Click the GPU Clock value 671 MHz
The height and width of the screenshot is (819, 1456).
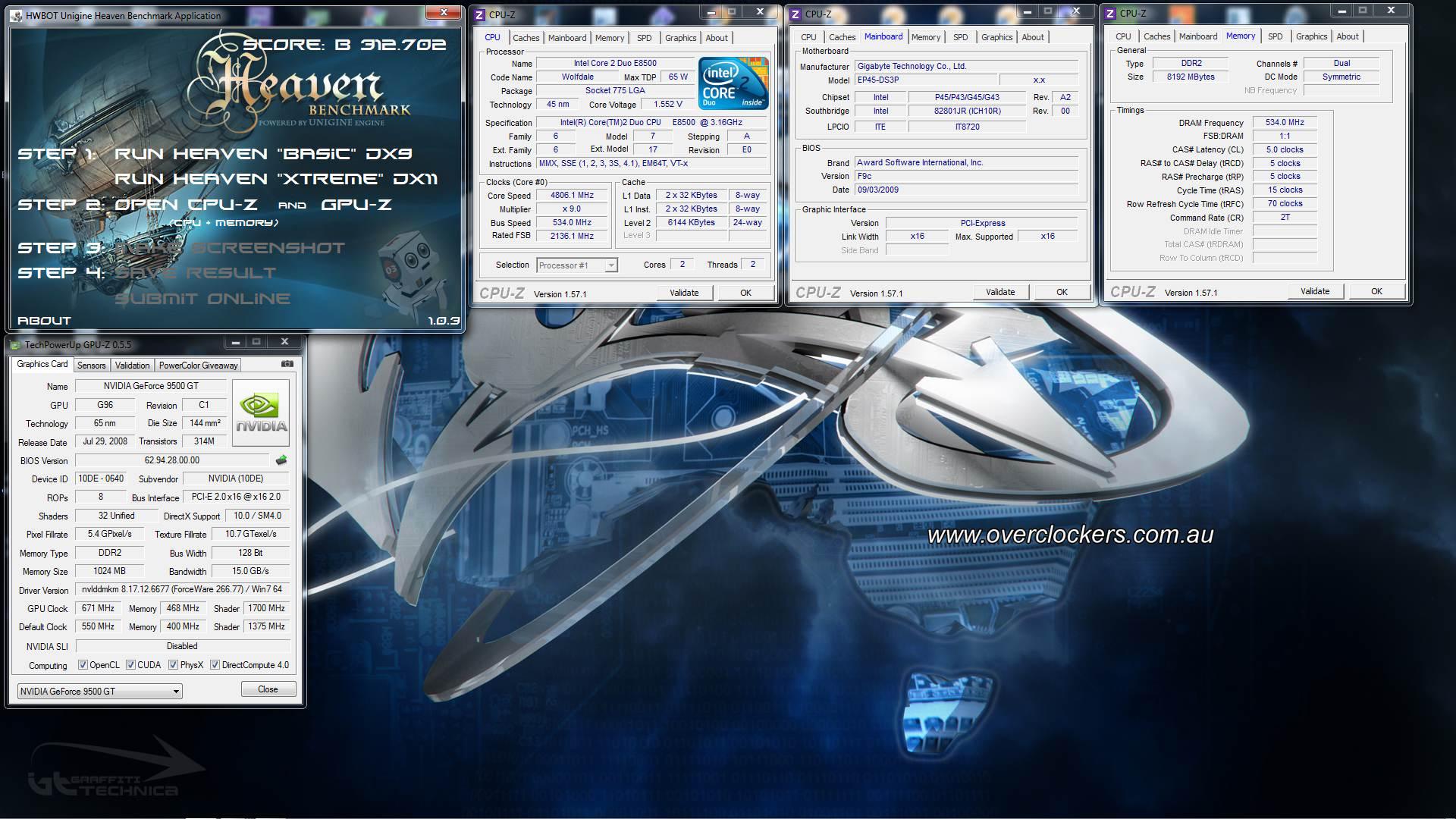[98, 608]
